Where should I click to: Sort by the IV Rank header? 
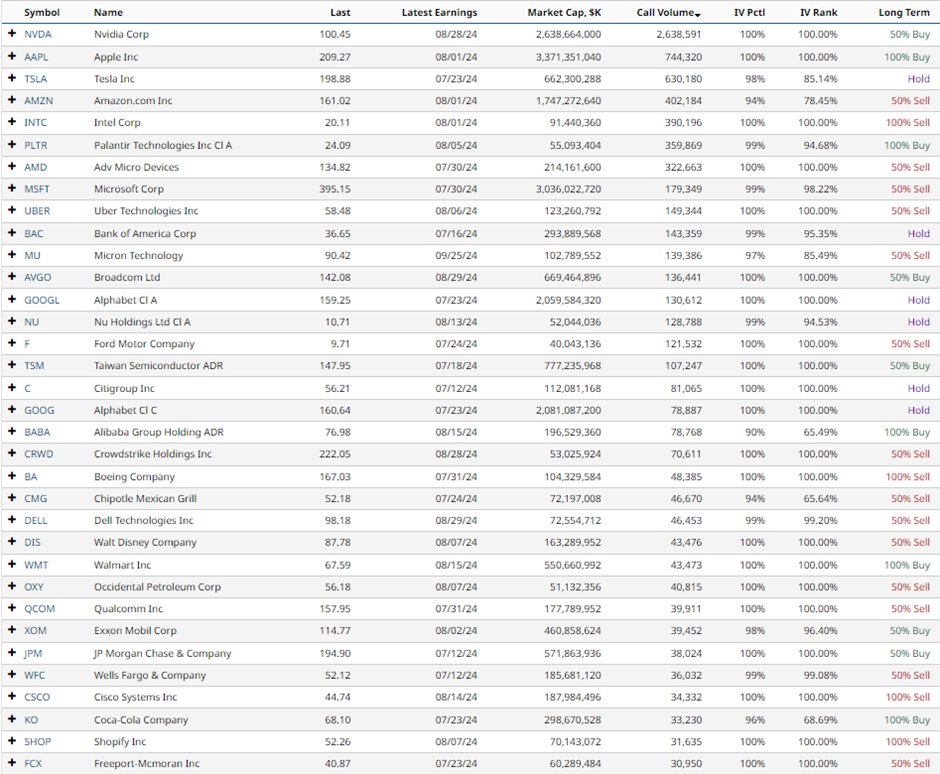click(x=818, y=12)
